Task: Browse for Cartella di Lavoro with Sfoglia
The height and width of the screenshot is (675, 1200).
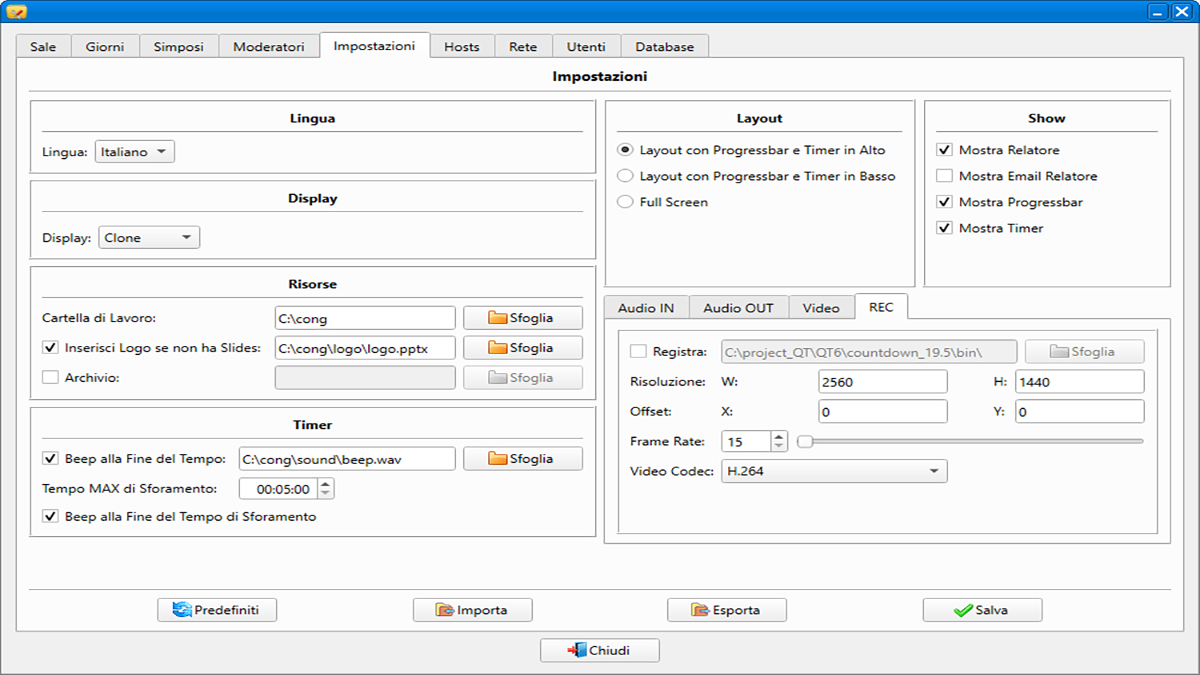Action: (x=523, y=318)
